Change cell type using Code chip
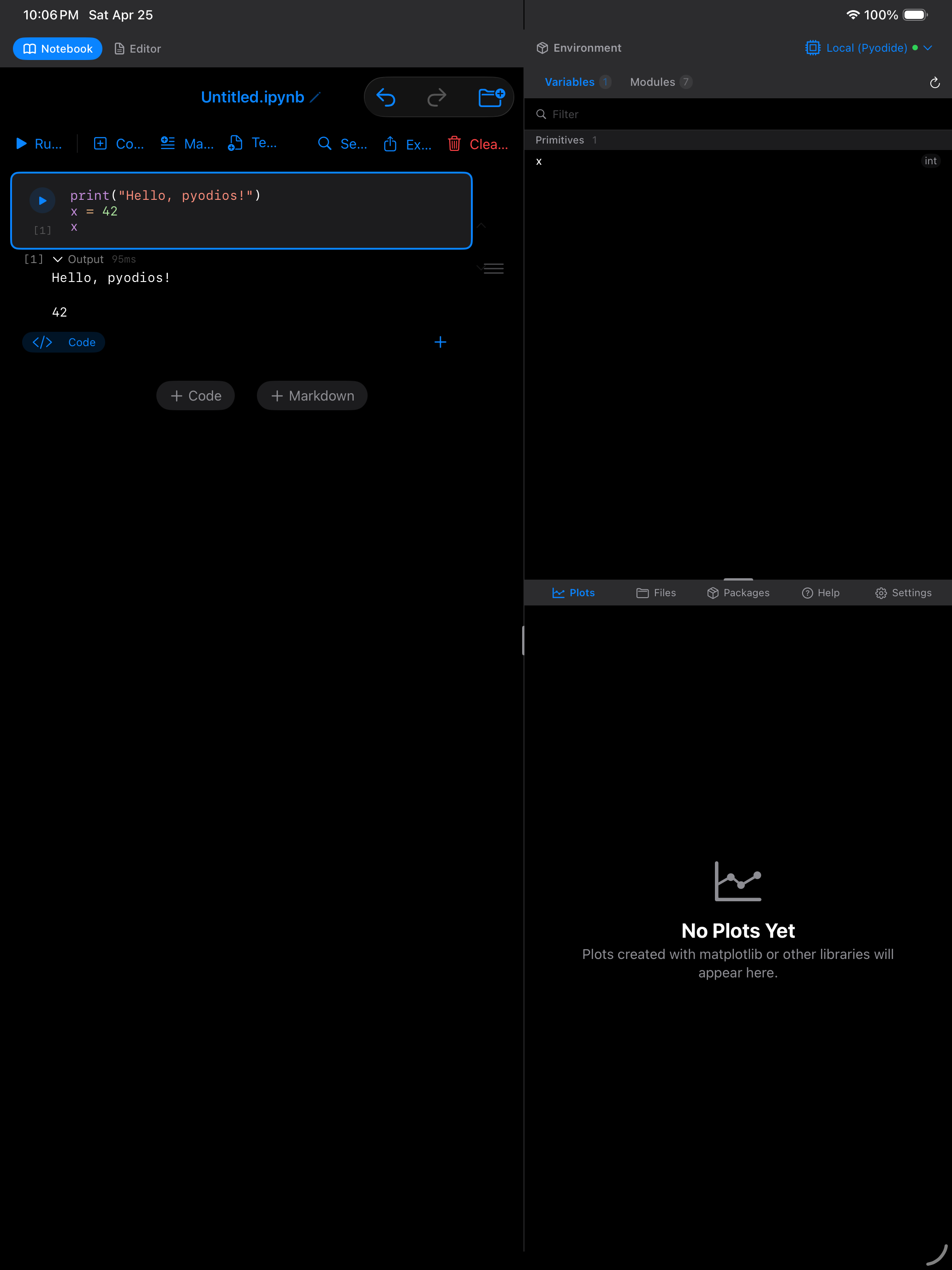Image resolution: width=952 pixels, height=1270 pixels. pyautogui.click(x=64, y=342)
